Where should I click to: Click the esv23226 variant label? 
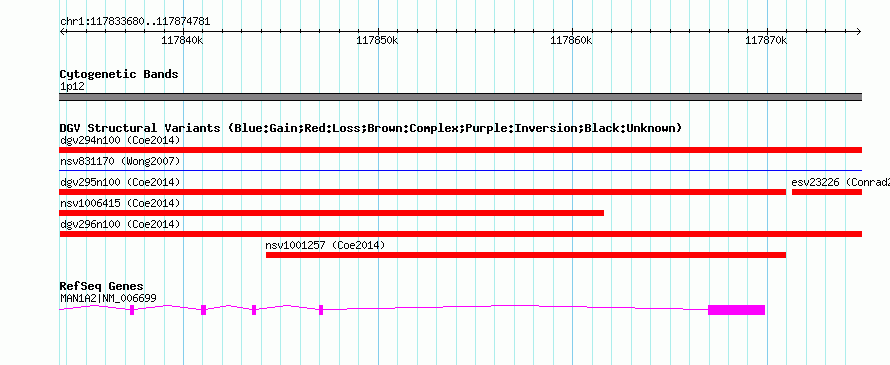point(840,182)
